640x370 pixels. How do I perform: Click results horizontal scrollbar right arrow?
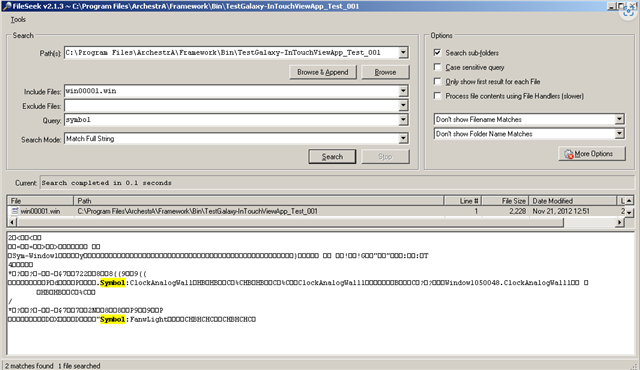coord(620,222)
